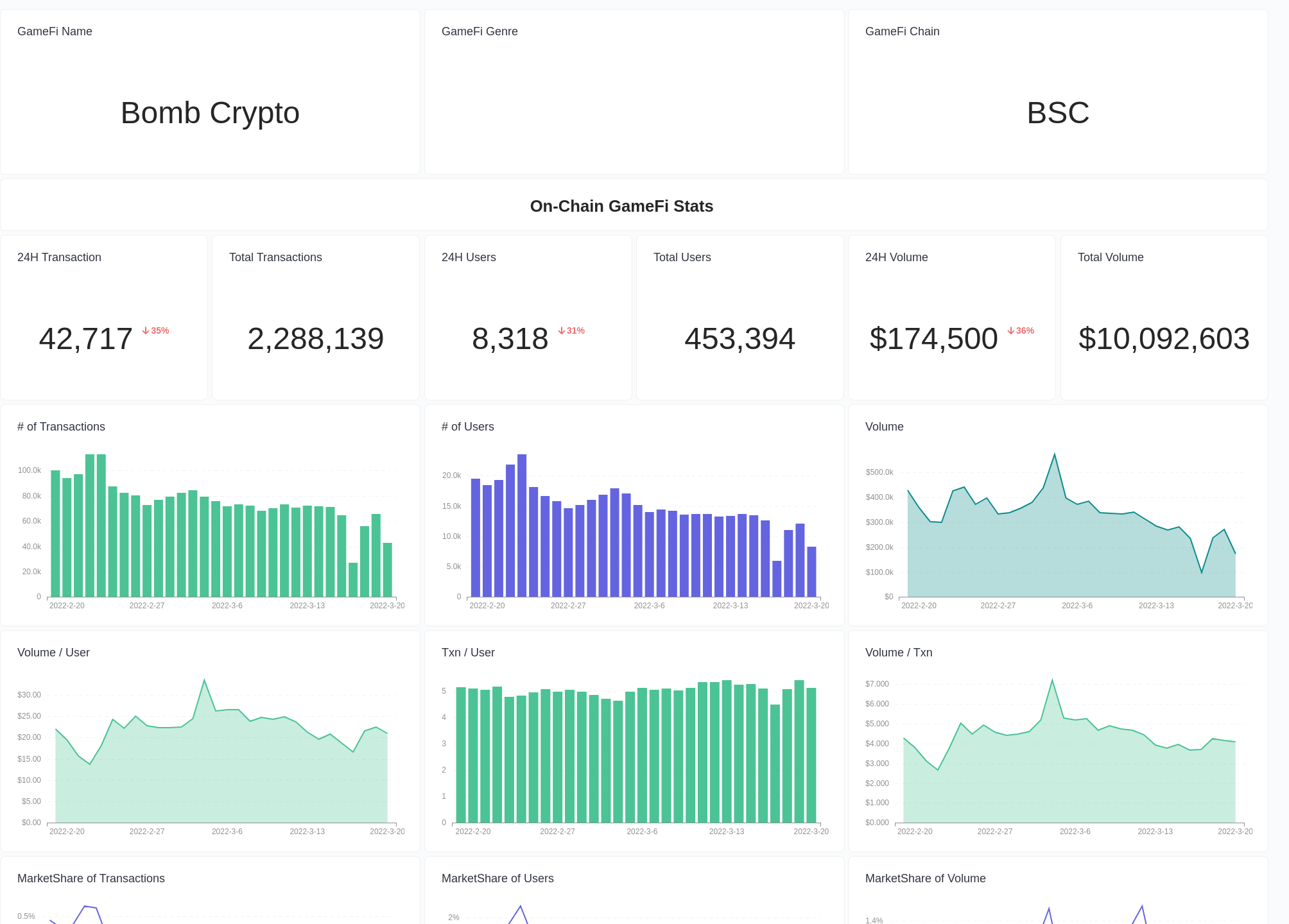Click the 31% down-arrow change indicator
Viewport: 1289px width, 924px height.
pyautogui.click(x=571, y=330)
